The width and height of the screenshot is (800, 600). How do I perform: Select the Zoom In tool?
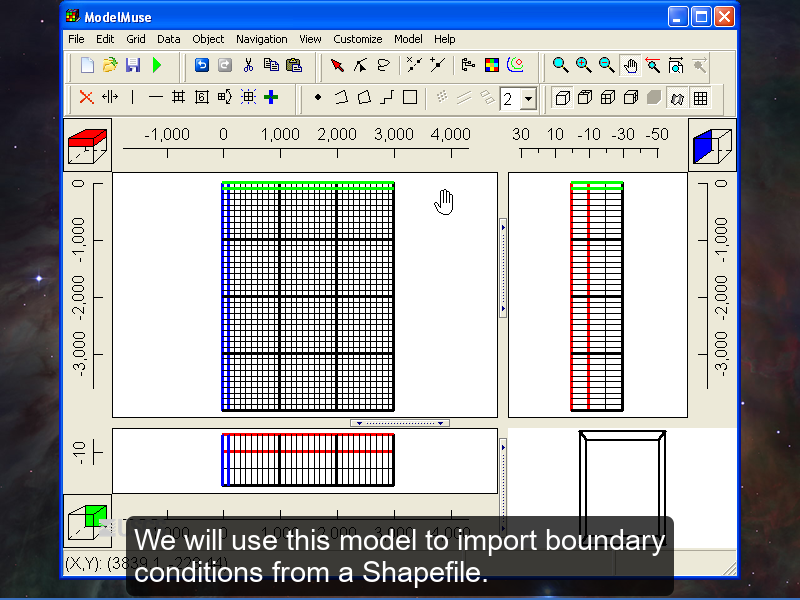[x=583, y=65]
